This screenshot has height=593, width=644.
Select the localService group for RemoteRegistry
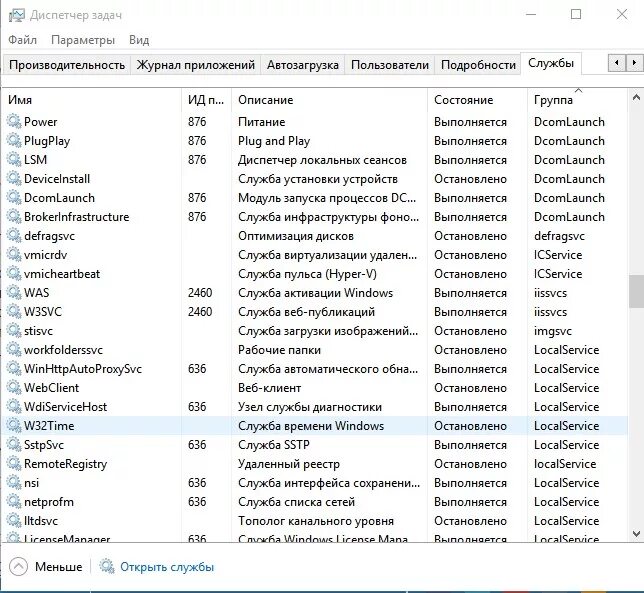(x=565, y=464)
